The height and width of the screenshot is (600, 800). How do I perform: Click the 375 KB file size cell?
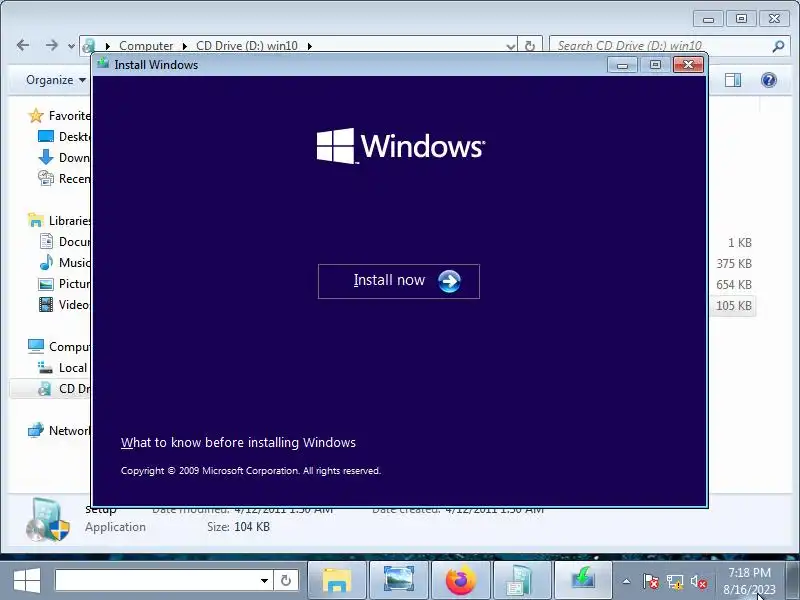click(734, 264)
